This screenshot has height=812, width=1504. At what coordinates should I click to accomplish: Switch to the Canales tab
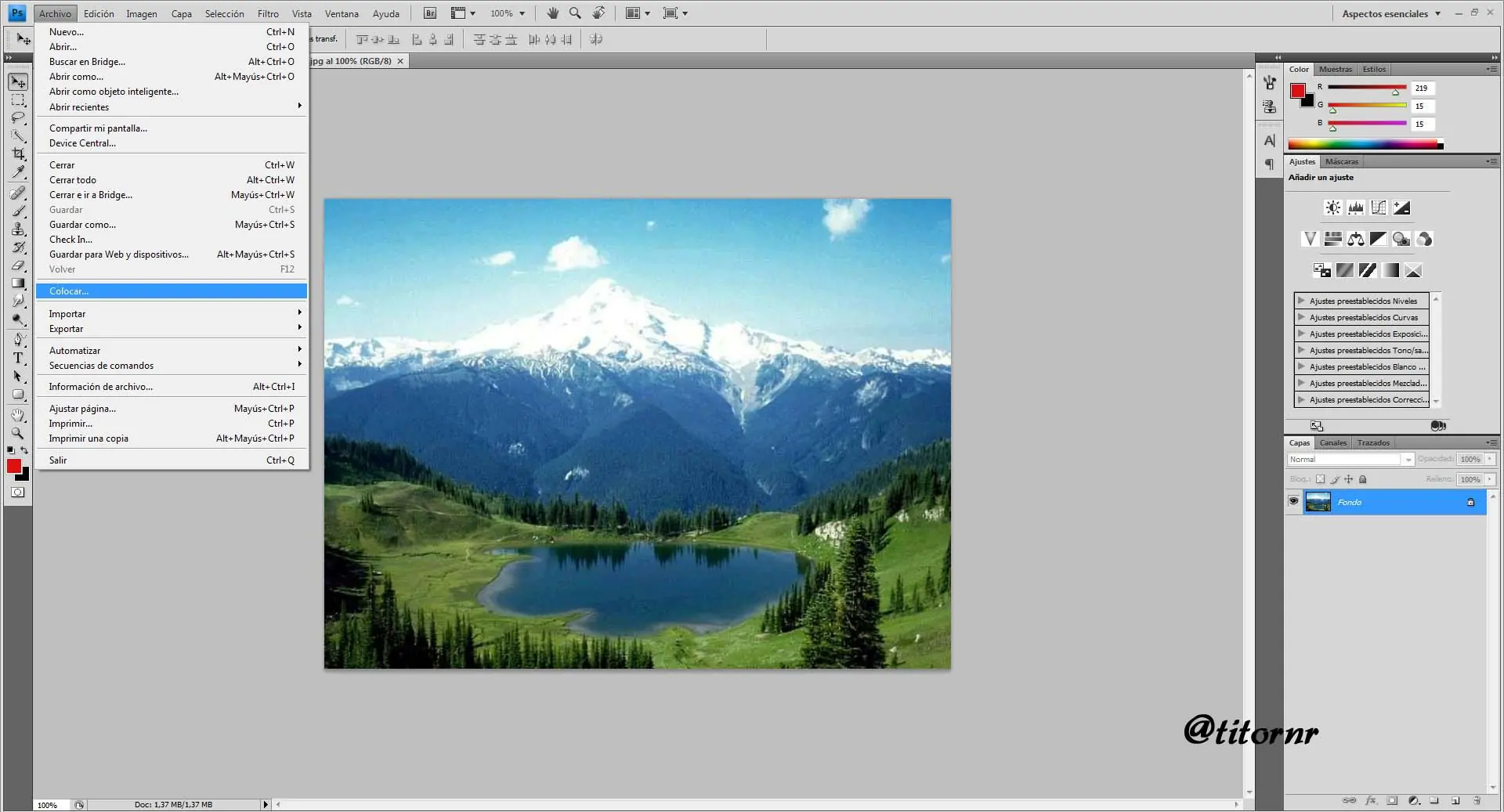(x=1333, y=442)
